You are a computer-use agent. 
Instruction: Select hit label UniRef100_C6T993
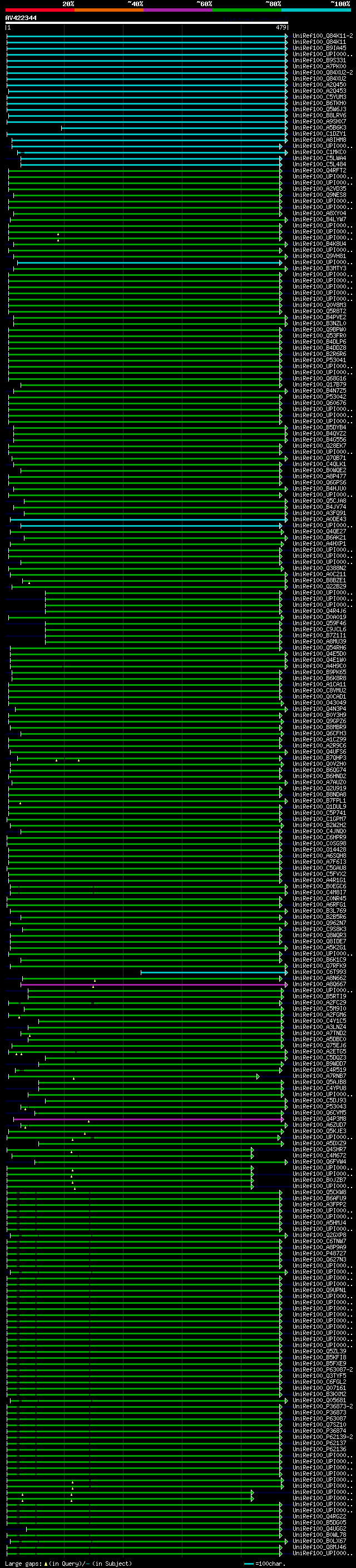(319, 972)
